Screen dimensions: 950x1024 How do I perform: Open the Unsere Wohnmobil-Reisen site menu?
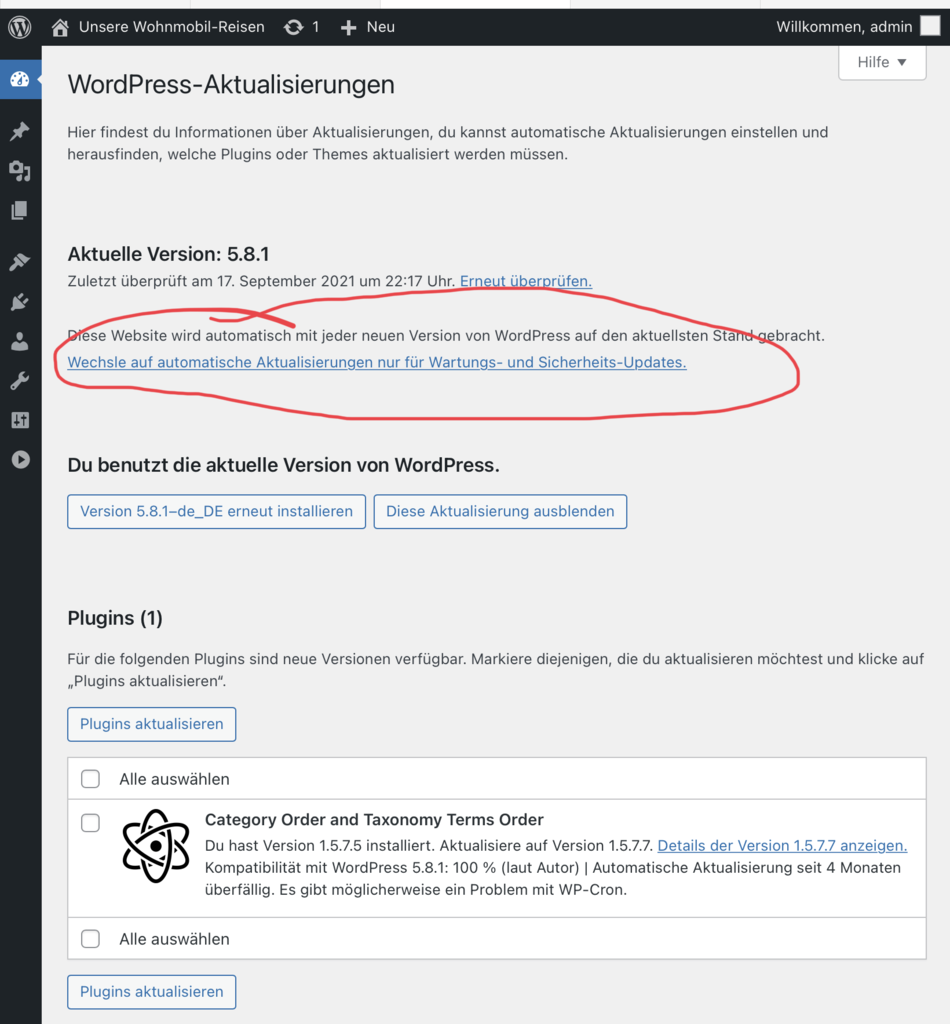coord(171,27)
